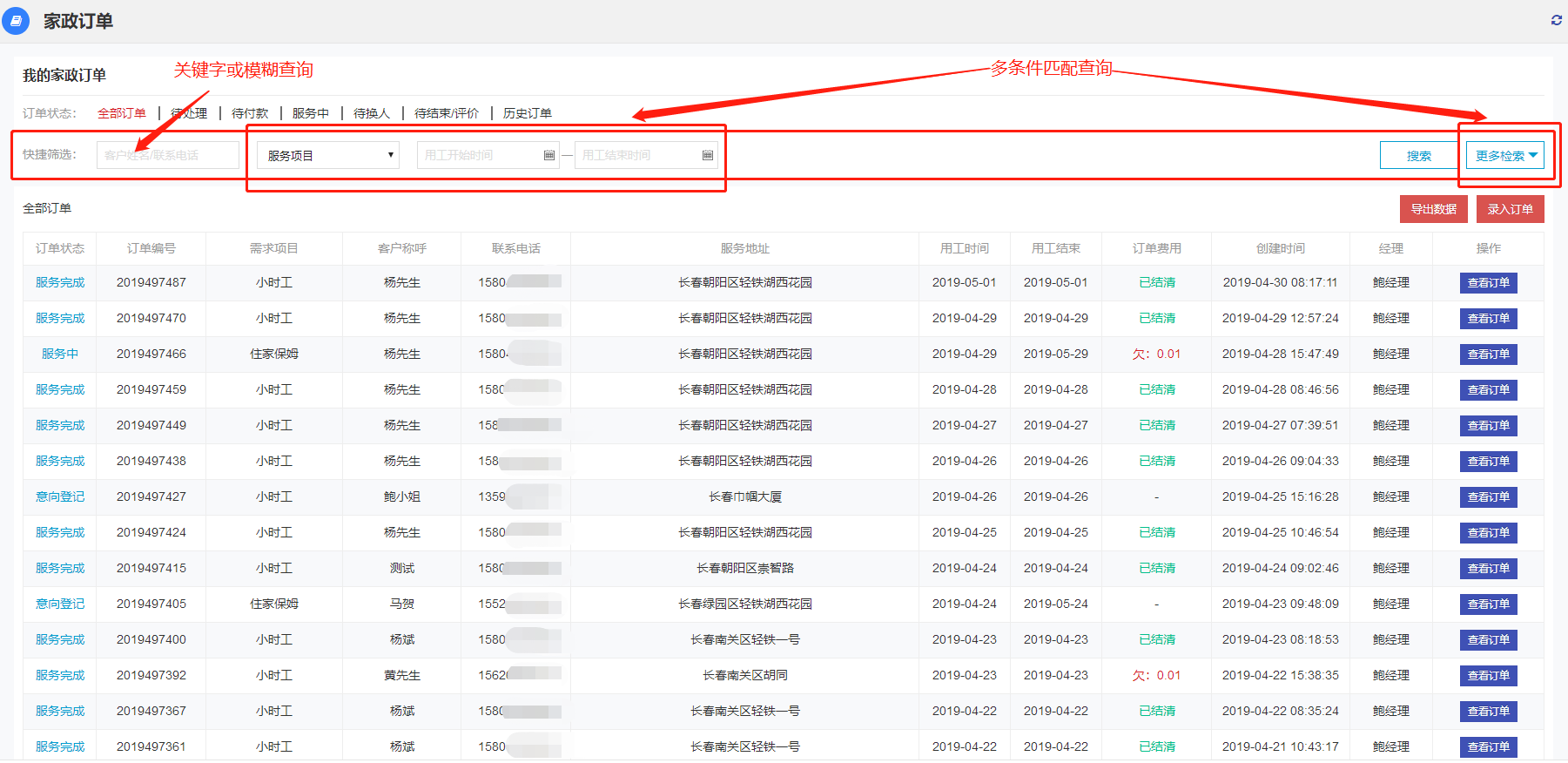
Task: Click 需求项目 column header
Action: coord(274,248)
